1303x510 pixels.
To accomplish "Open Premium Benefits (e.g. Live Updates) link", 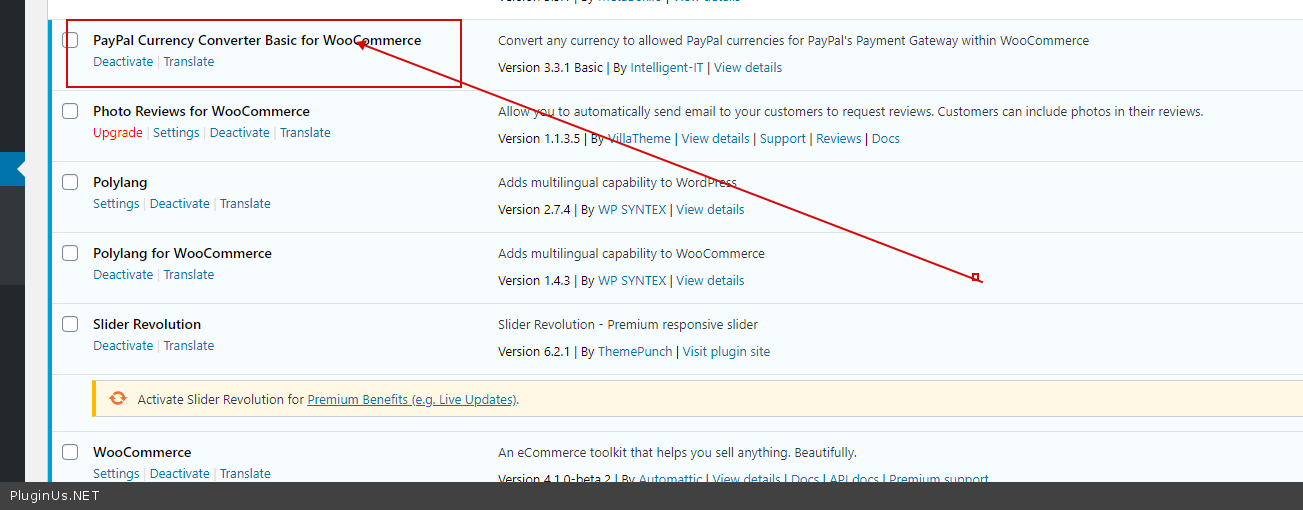I will point(411,399).
